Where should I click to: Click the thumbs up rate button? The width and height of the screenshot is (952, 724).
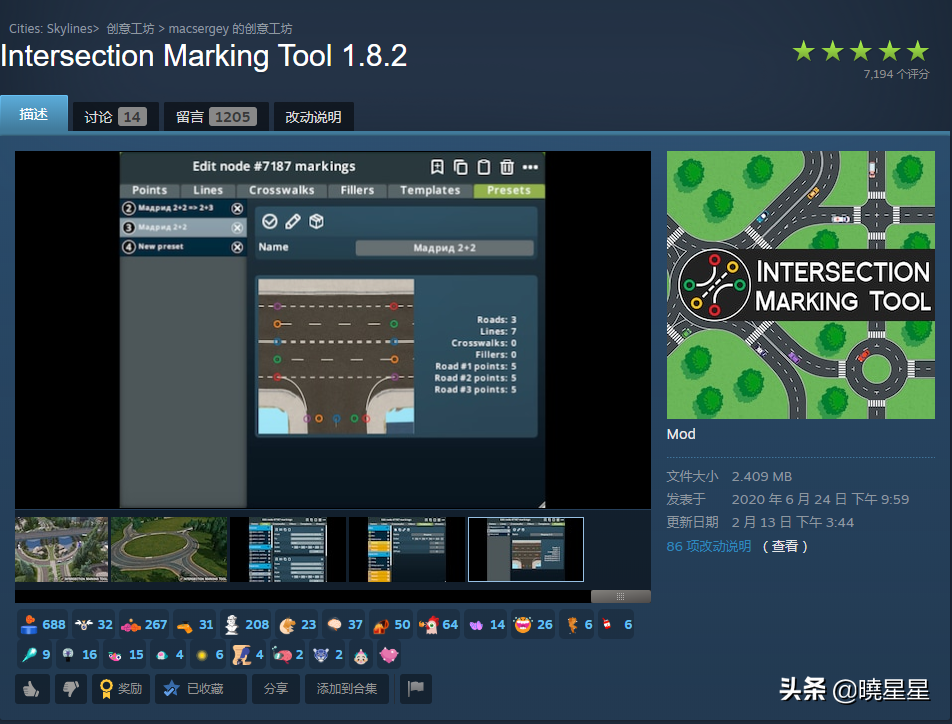click(32, 688)
